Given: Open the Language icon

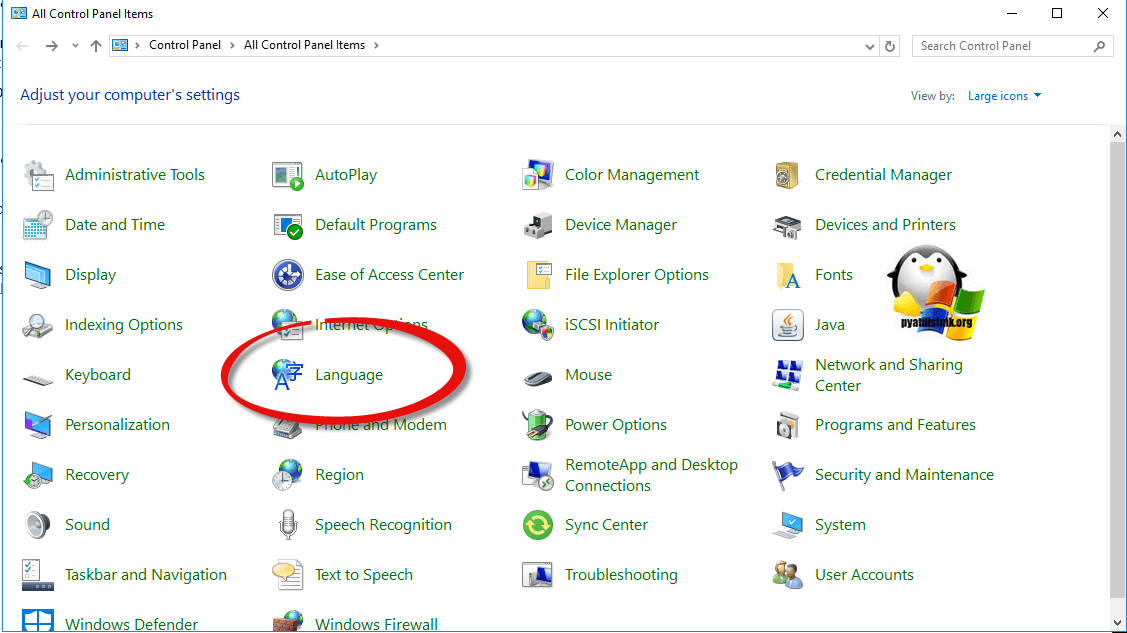Looking at the screenshot, I should pos(287,375).
